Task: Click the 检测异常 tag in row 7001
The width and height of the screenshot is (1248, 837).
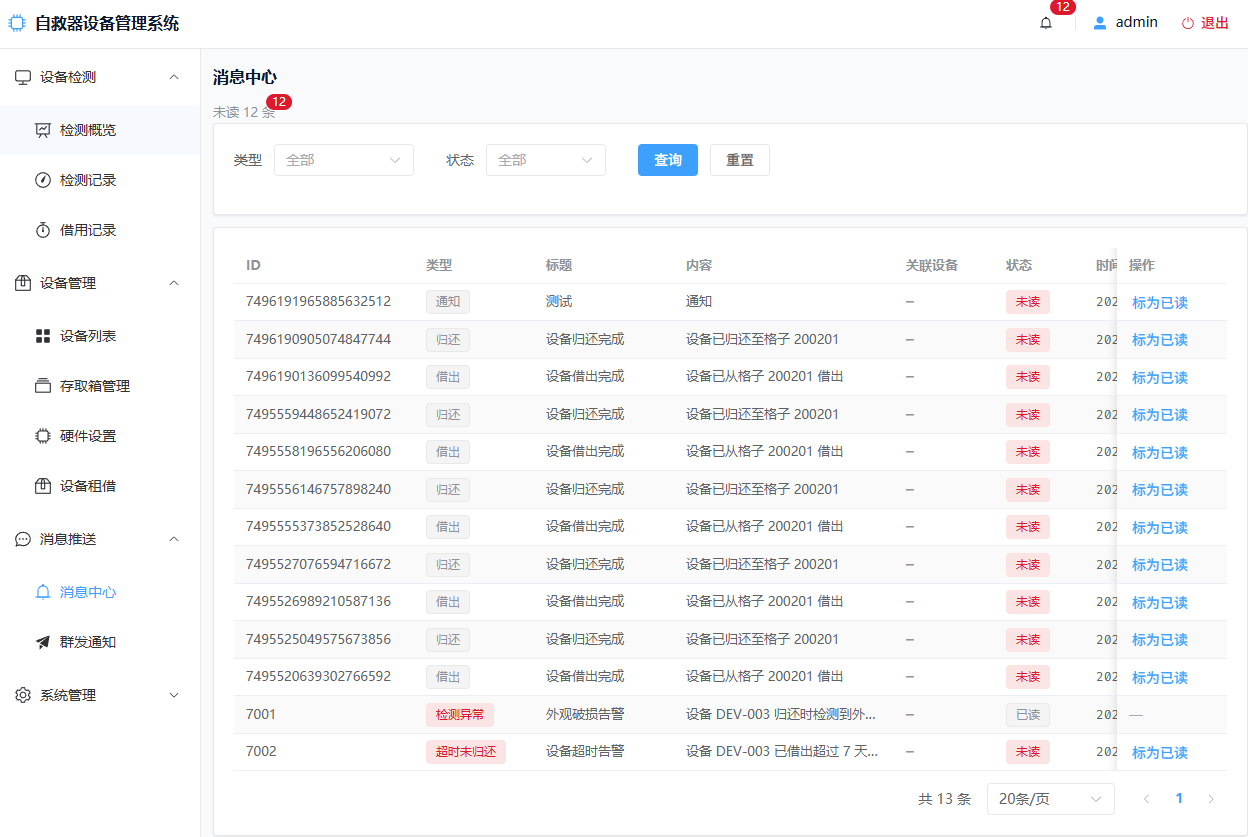Action: coord(460,715)
